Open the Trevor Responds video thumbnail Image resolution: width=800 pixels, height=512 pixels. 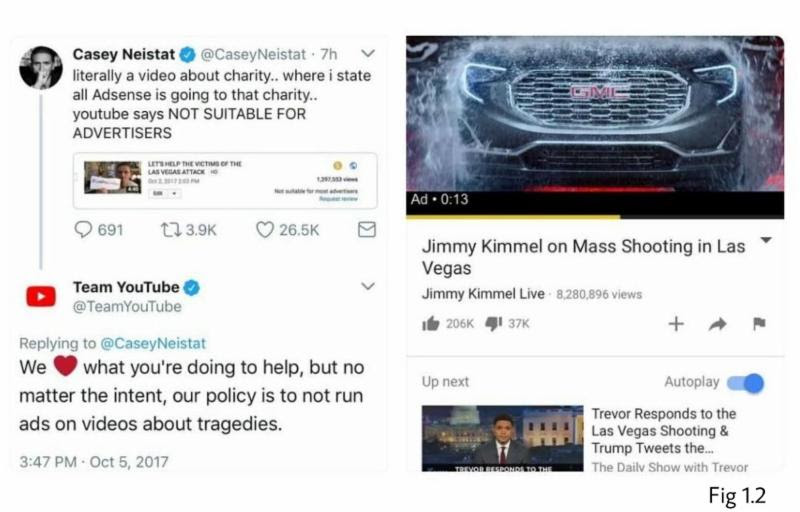pyautogui.click(x=502, y=438)
